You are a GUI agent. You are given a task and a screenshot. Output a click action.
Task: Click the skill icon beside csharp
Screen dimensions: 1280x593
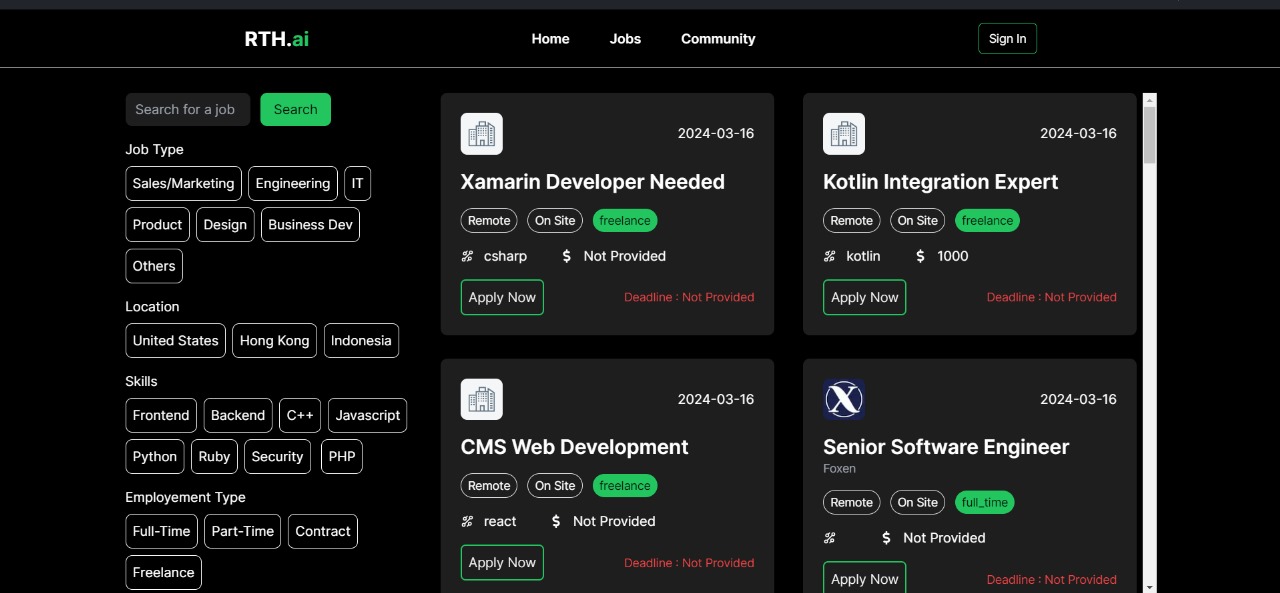pos(467,256)
